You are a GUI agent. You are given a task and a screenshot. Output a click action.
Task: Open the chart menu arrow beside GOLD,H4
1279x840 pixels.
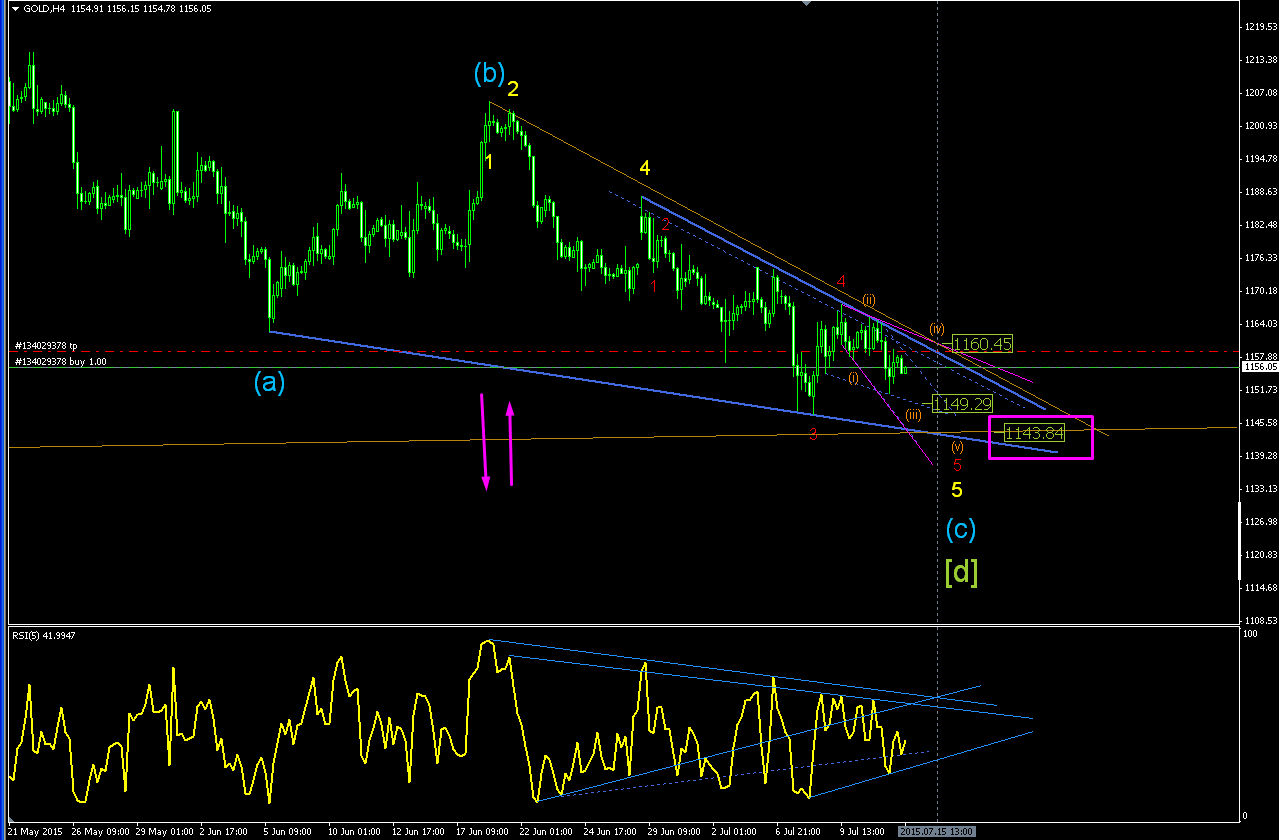[15, 9]
